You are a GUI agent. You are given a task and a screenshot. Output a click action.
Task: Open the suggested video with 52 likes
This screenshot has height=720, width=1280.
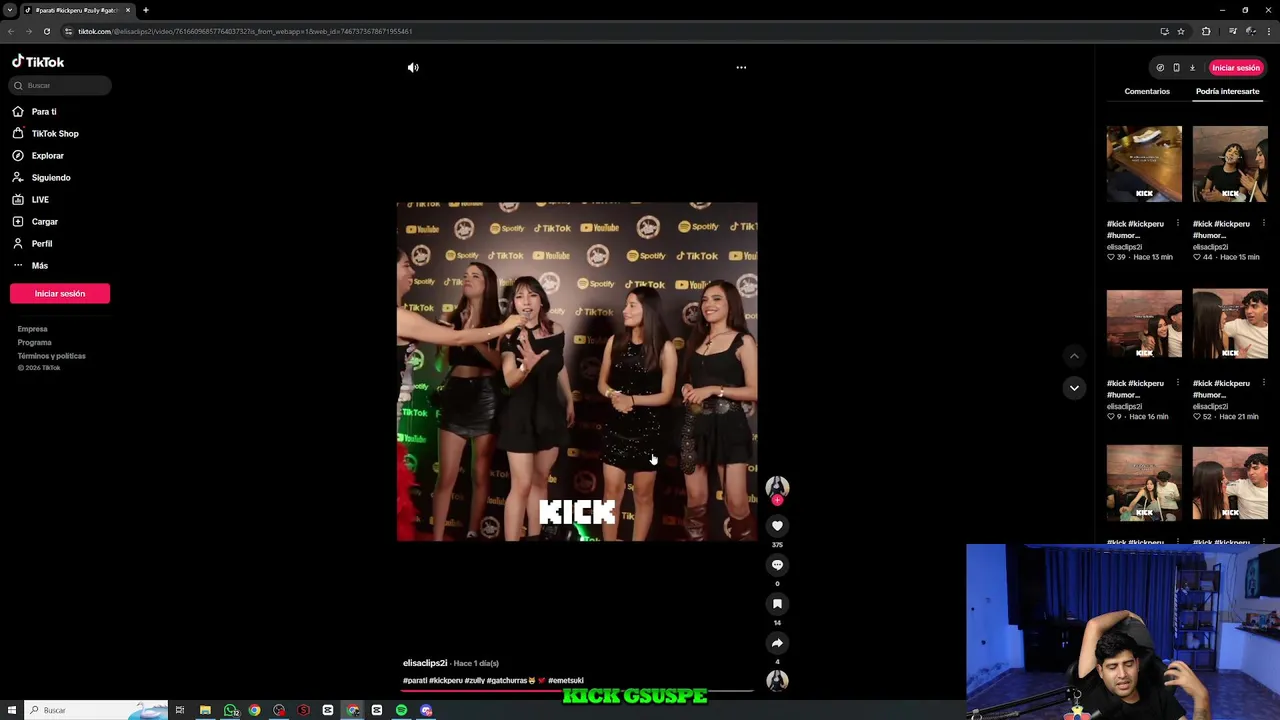pyautogui.click(x=1230, y=323)
